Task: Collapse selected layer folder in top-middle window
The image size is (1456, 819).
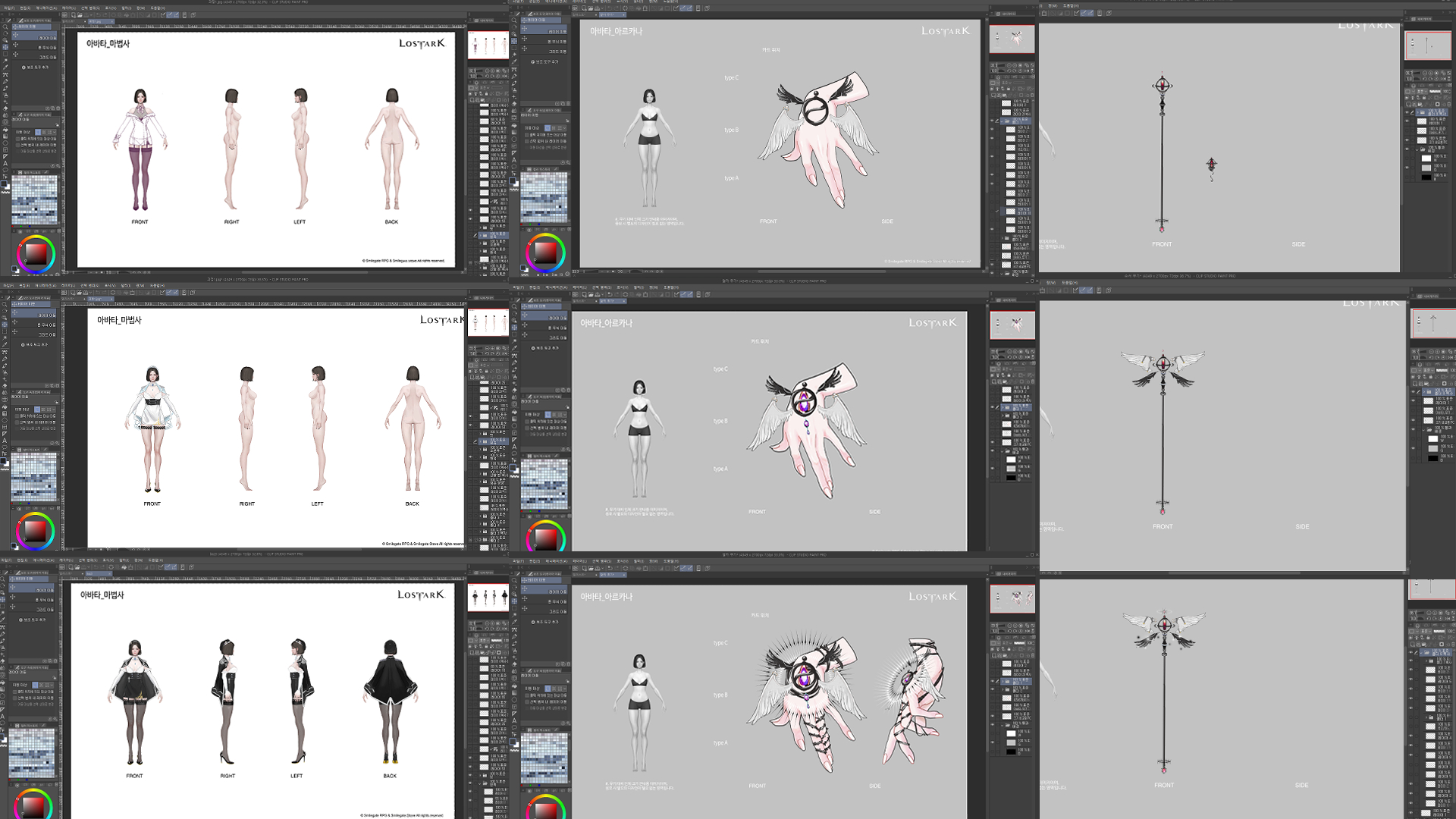Action: 1002,121
